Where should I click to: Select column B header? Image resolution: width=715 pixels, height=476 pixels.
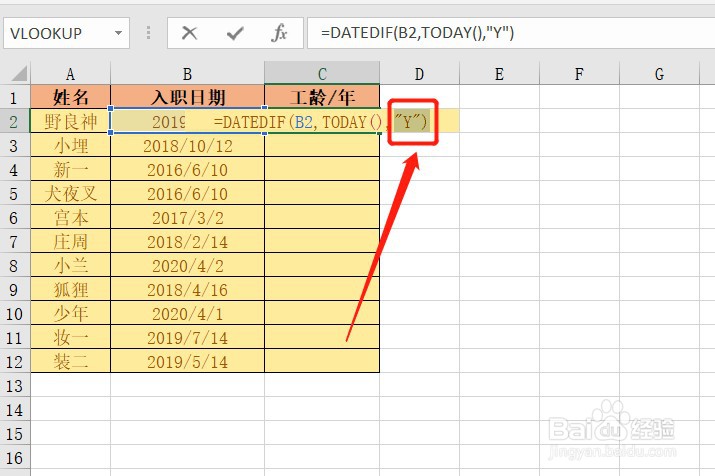pyautogui.click(x=187, y=73)
